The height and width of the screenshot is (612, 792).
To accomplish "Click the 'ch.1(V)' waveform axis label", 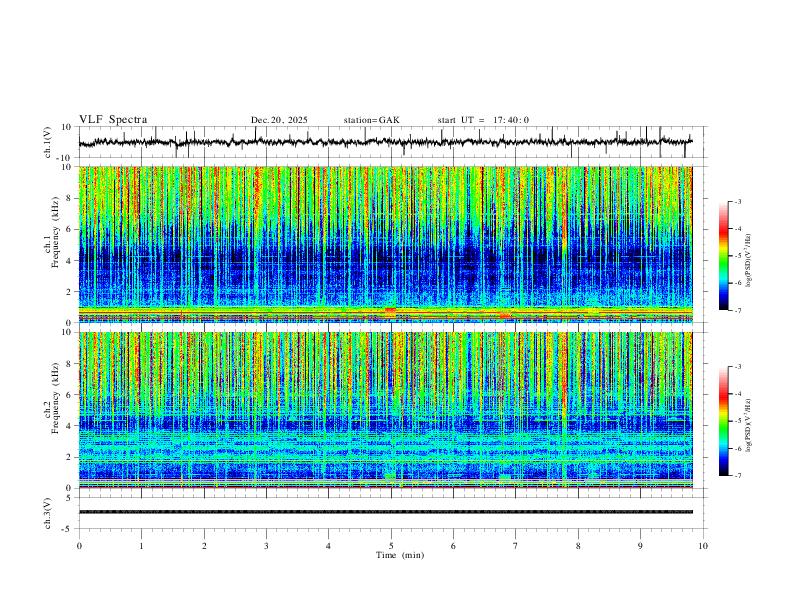I will 48,142.
